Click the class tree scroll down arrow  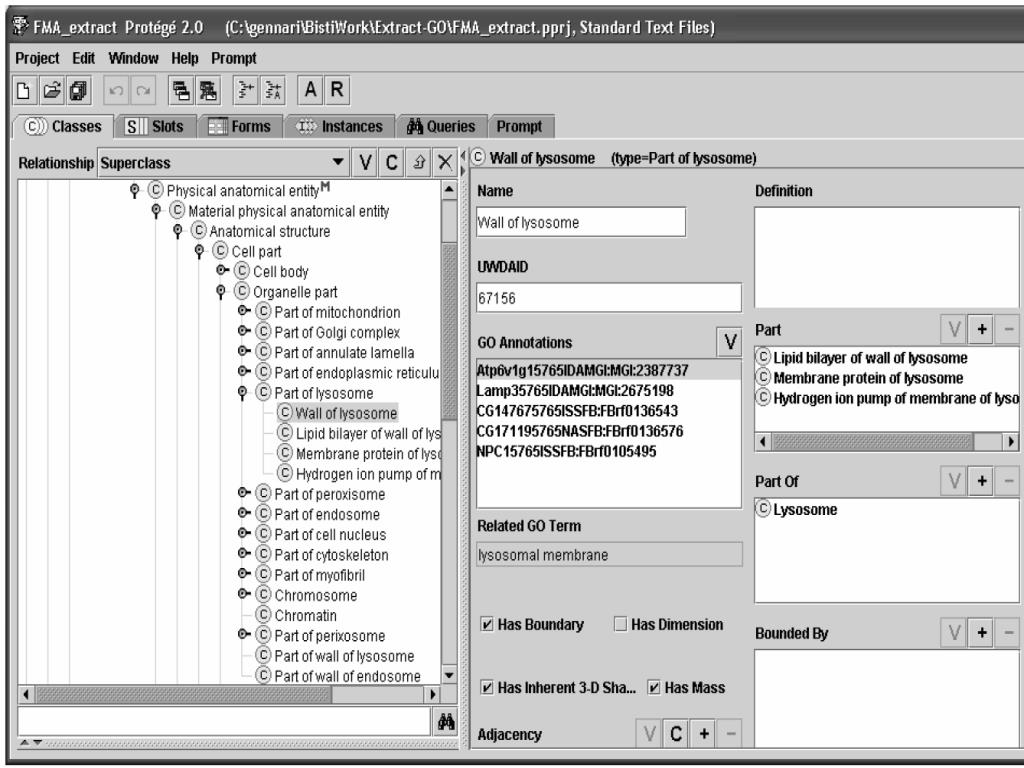tap(449, 675)
